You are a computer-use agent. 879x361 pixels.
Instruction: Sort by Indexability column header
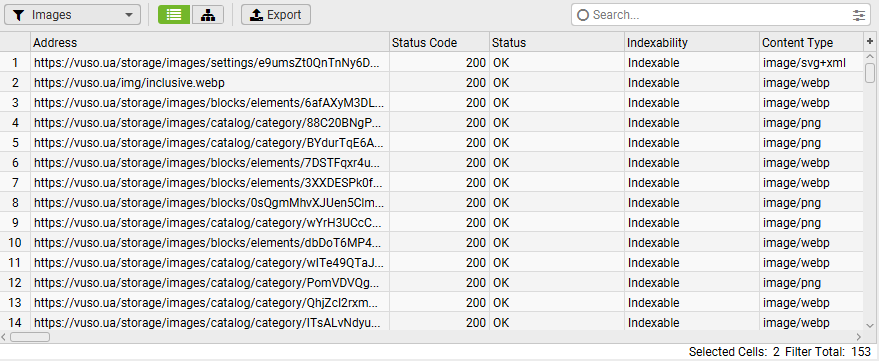click(692, 43)
